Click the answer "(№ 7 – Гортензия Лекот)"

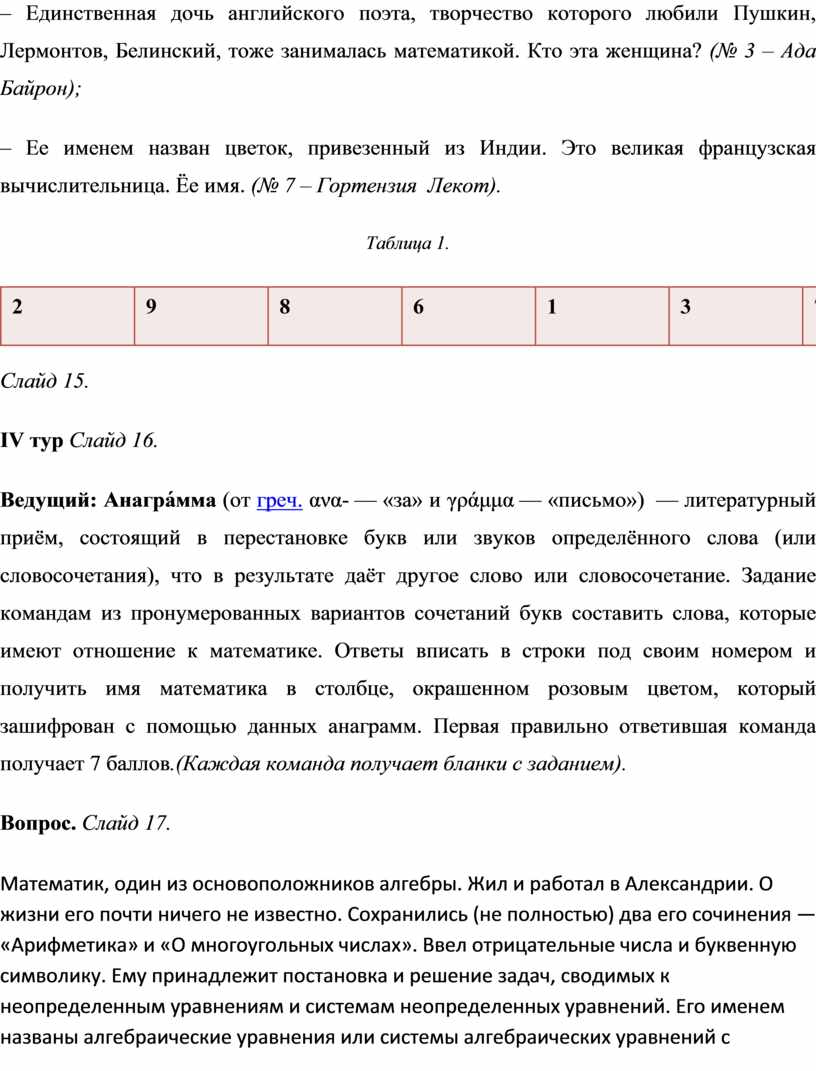[374, 186]
